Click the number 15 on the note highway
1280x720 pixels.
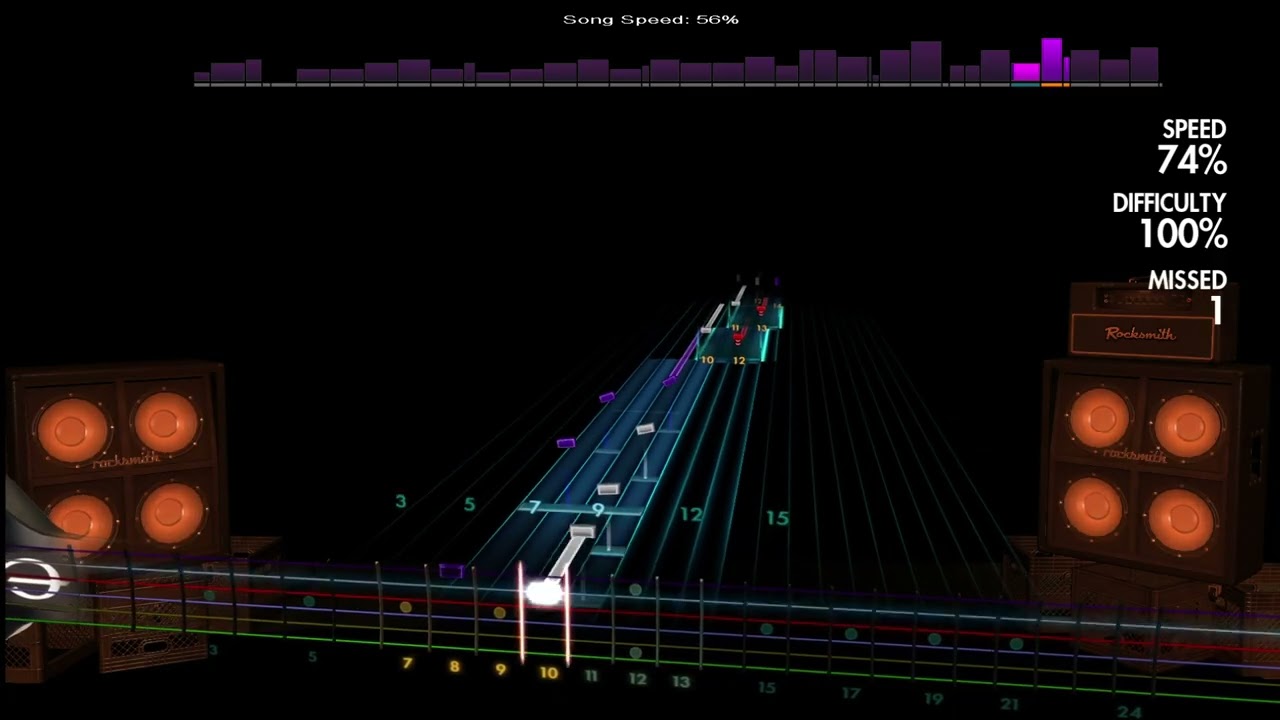(777, 518)
